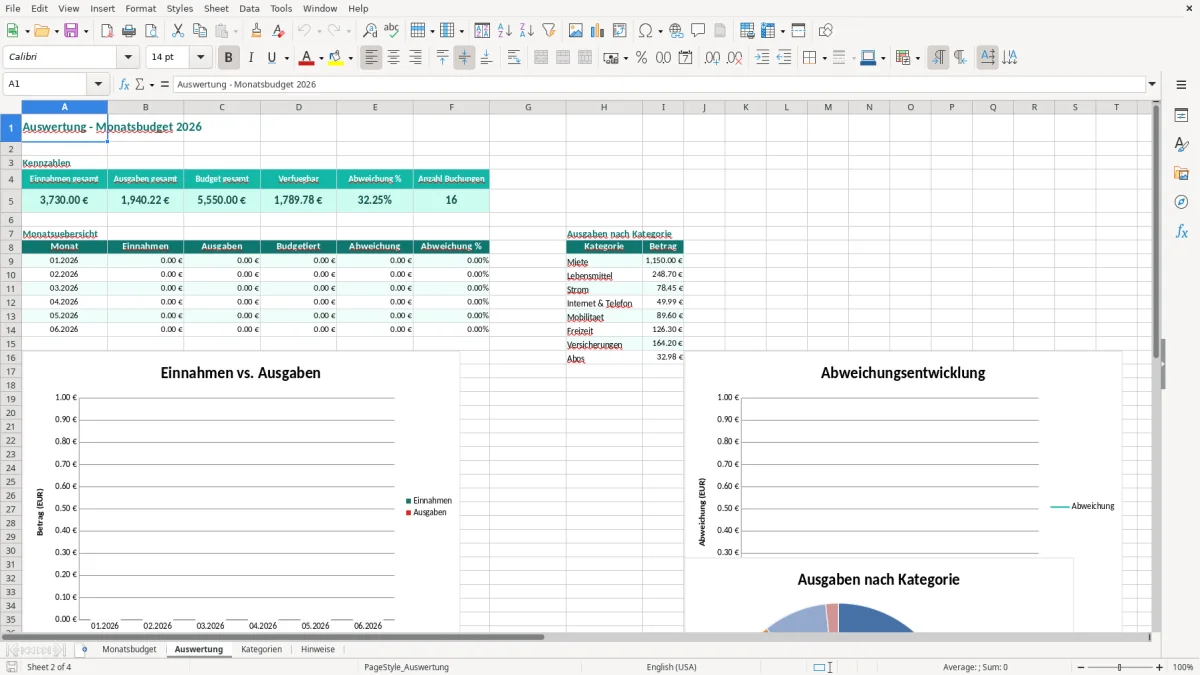Toggle Underline formatting
This screenshot has width=1200, height=675.
coord(272,58)
